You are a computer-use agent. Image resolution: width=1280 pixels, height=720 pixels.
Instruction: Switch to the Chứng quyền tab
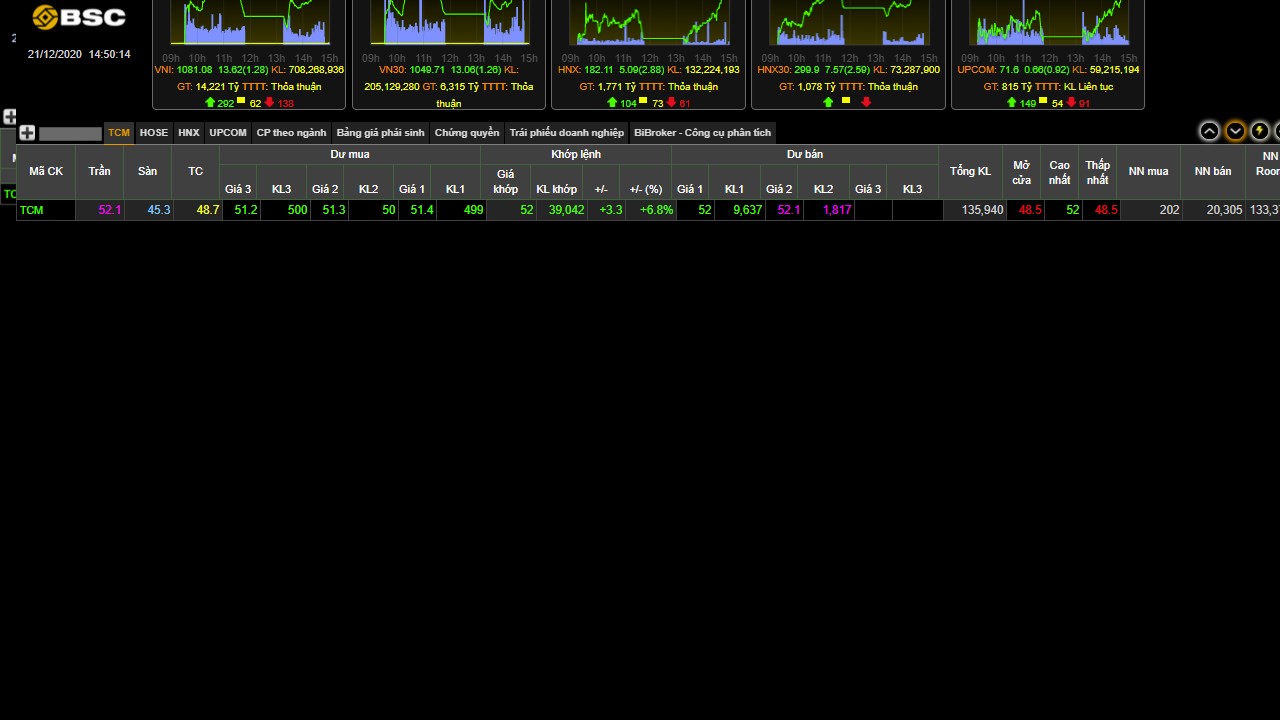467,132
